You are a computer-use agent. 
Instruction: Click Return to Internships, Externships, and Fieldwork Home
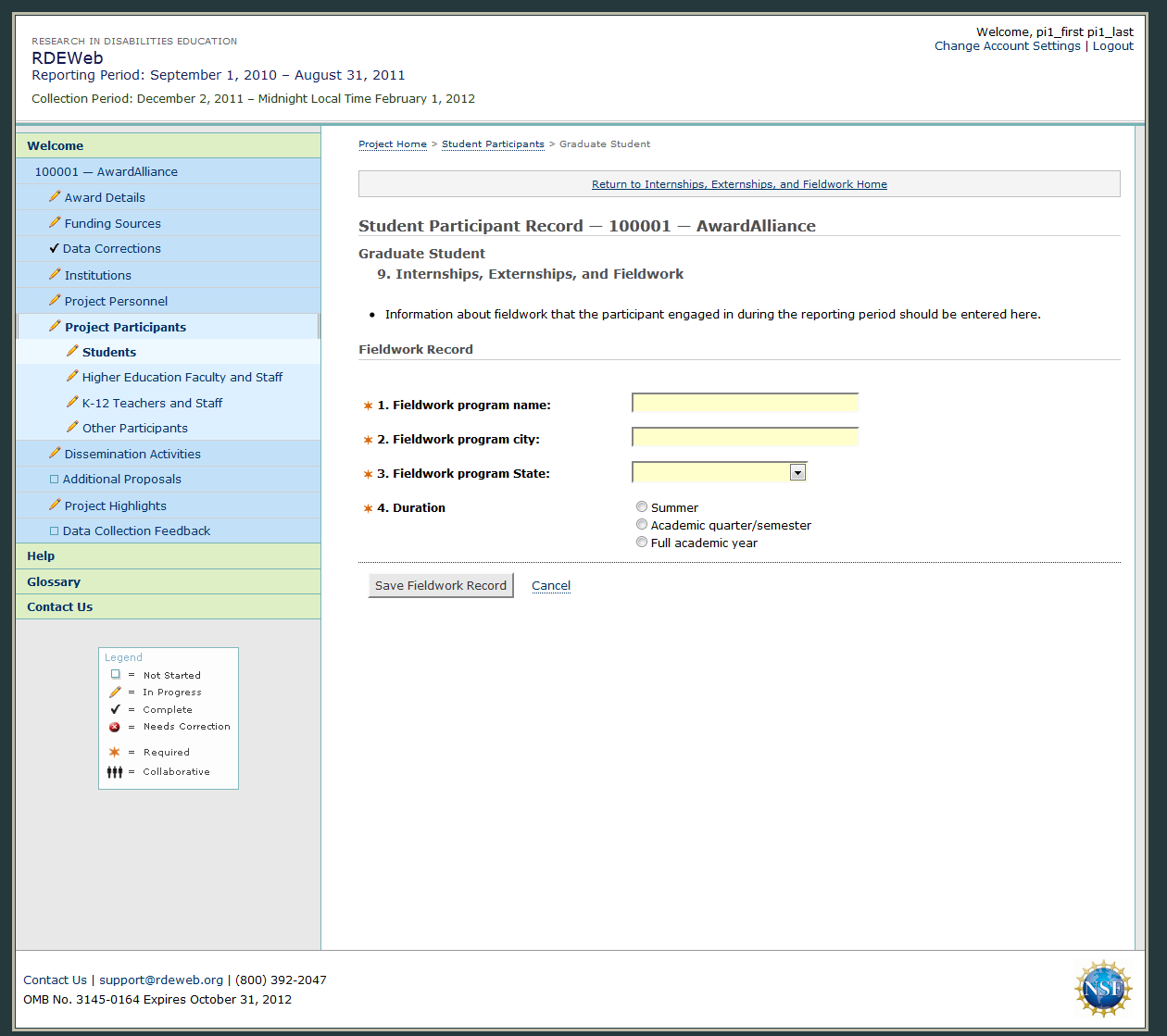click(x=739, y=184)
